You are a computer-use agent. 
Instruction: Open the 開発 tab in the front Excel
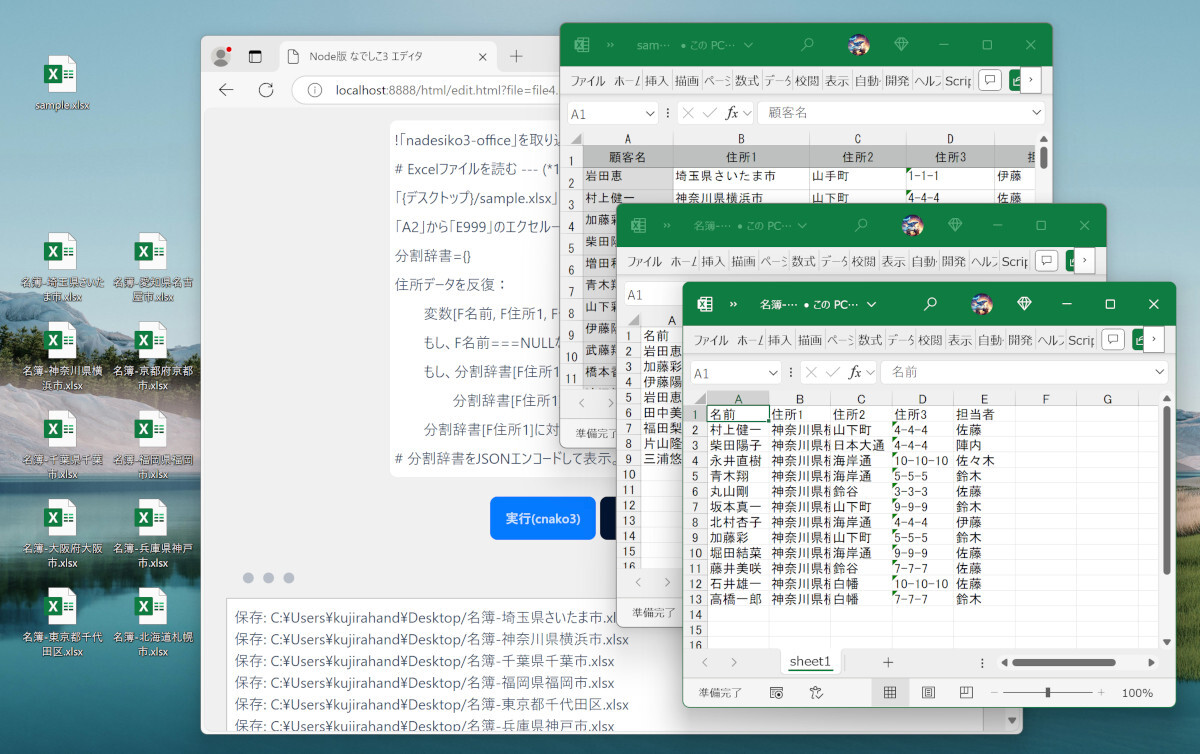coord(1020,340)
